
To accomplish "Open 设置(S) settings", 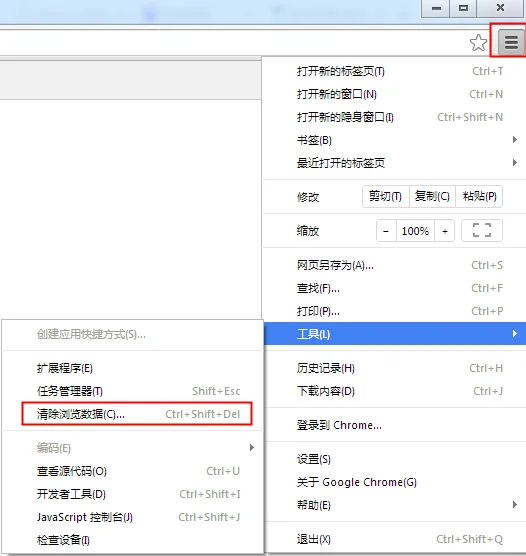I will (394, 459).
